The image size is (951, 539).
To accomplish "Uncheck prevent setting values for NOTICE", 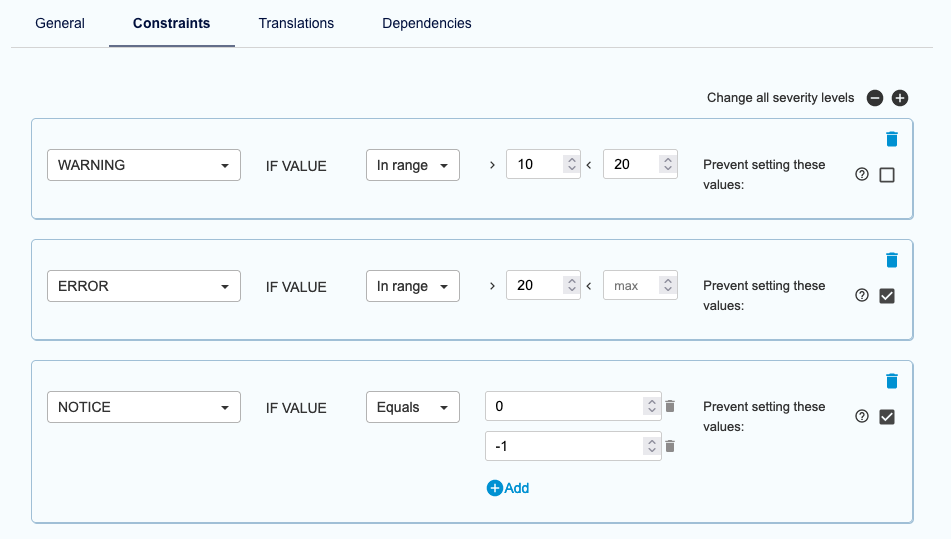I will point(887,417).
